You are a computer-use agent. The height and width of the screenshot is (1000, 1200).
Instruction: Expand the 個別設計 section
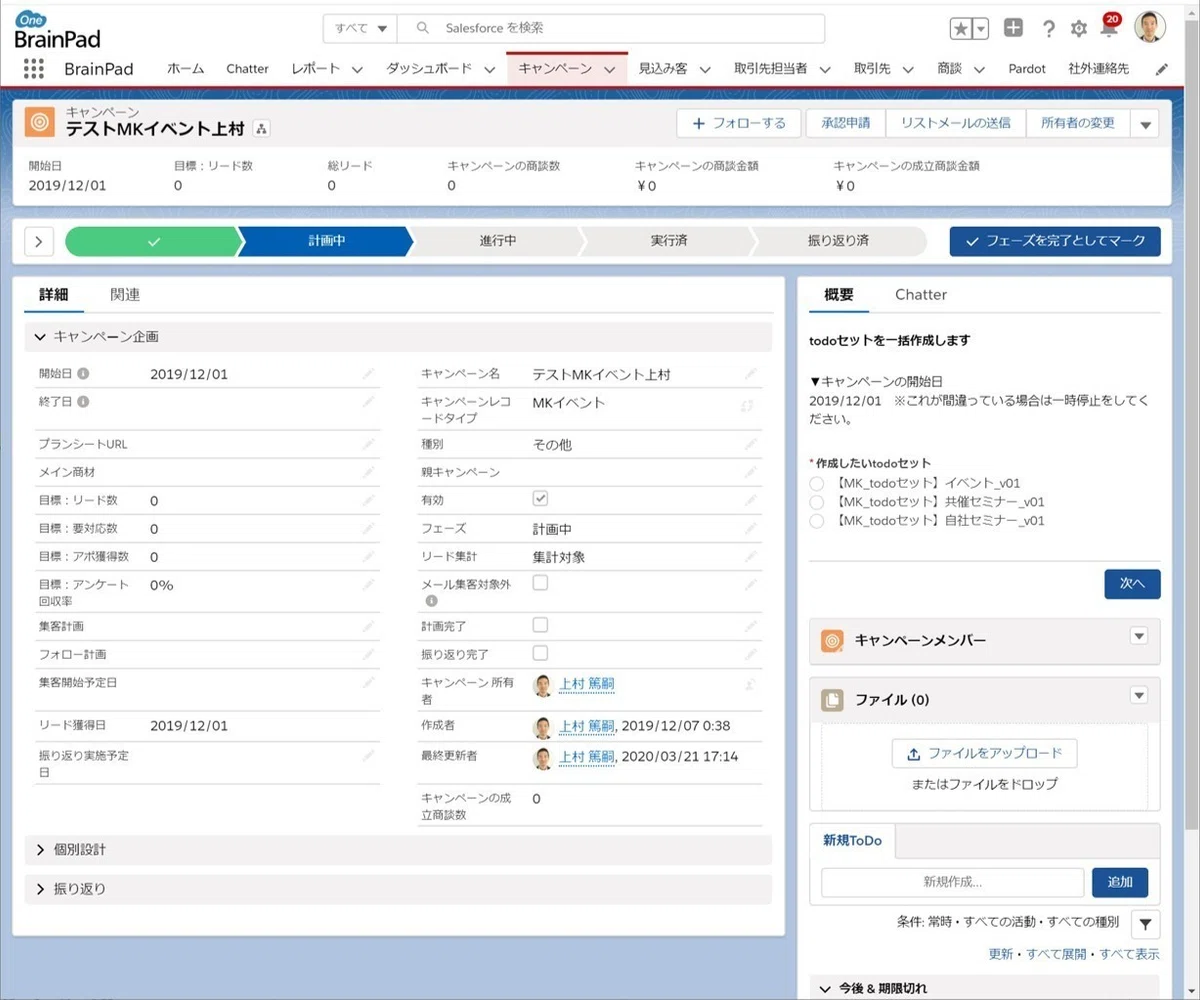point(398,849)
